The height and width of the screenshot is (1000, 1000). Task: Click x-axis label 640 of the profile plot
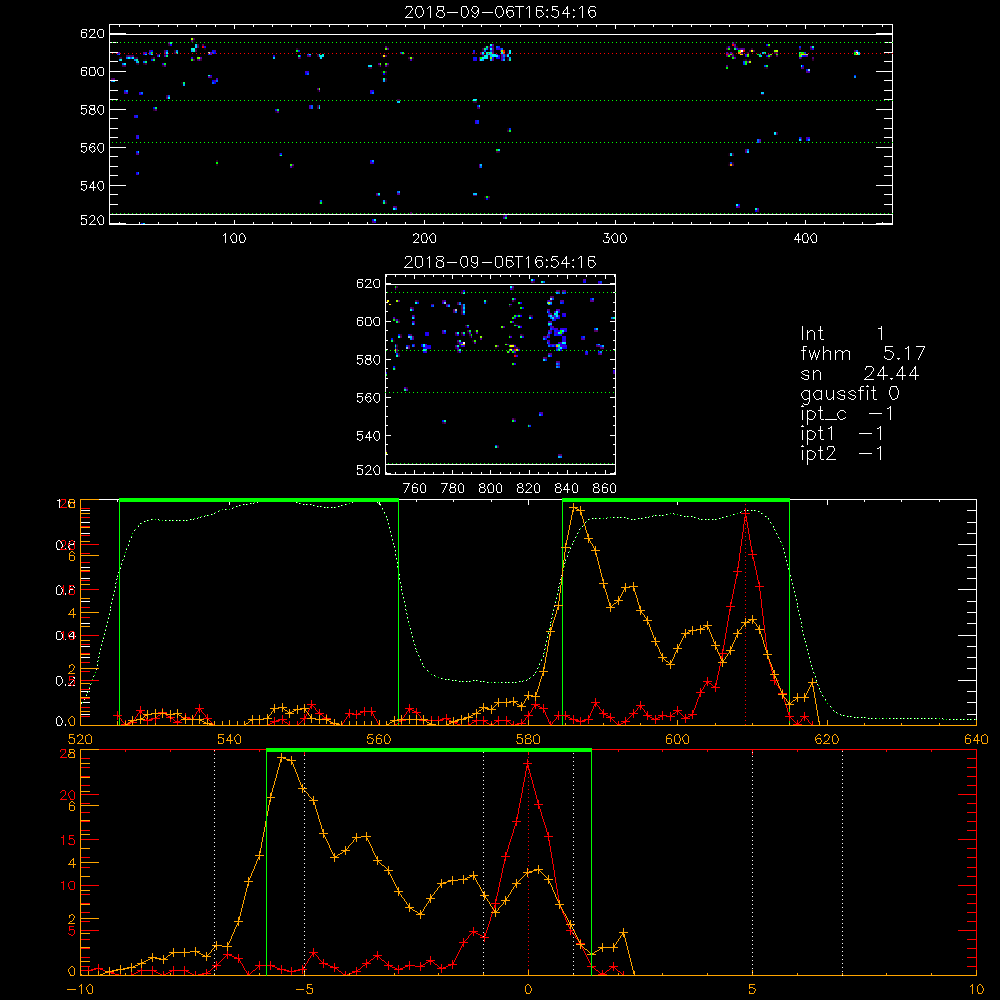pyautogui.click(x=976, y=739)
